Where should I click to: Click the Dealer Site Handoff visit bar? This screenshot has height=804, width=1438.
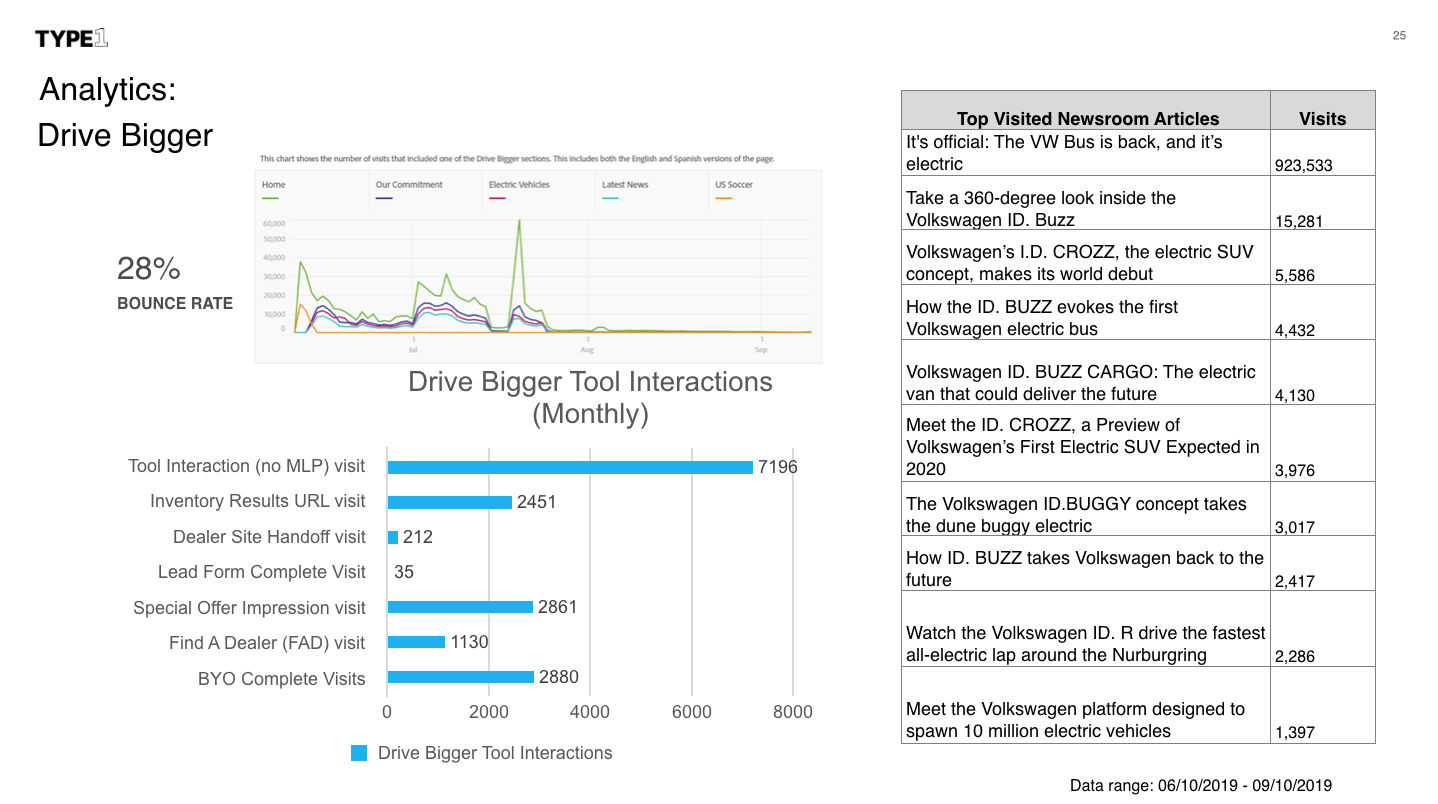point(393,537)
